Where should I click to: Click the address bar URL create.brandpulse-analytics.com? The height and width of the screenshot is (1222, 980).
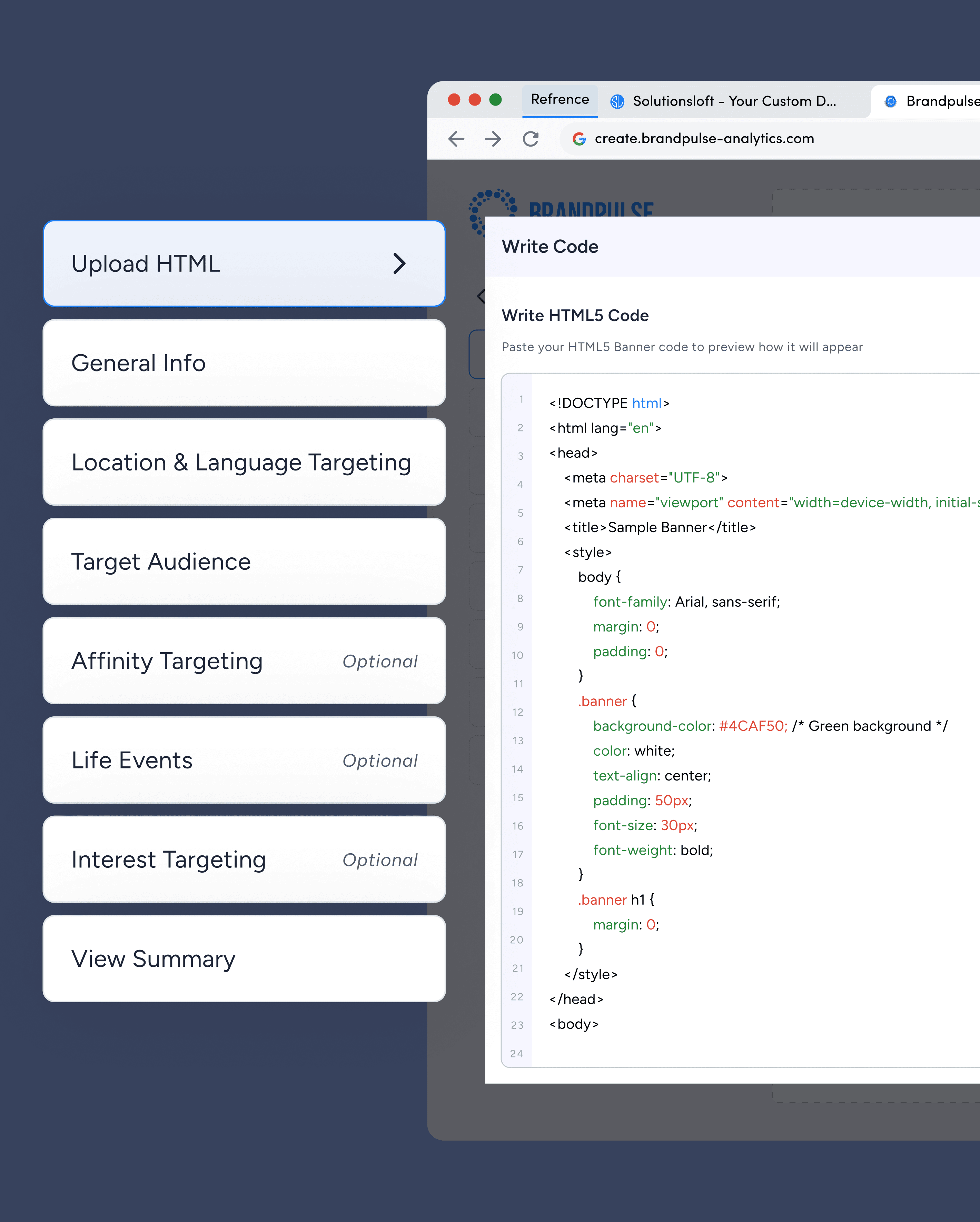704,139
